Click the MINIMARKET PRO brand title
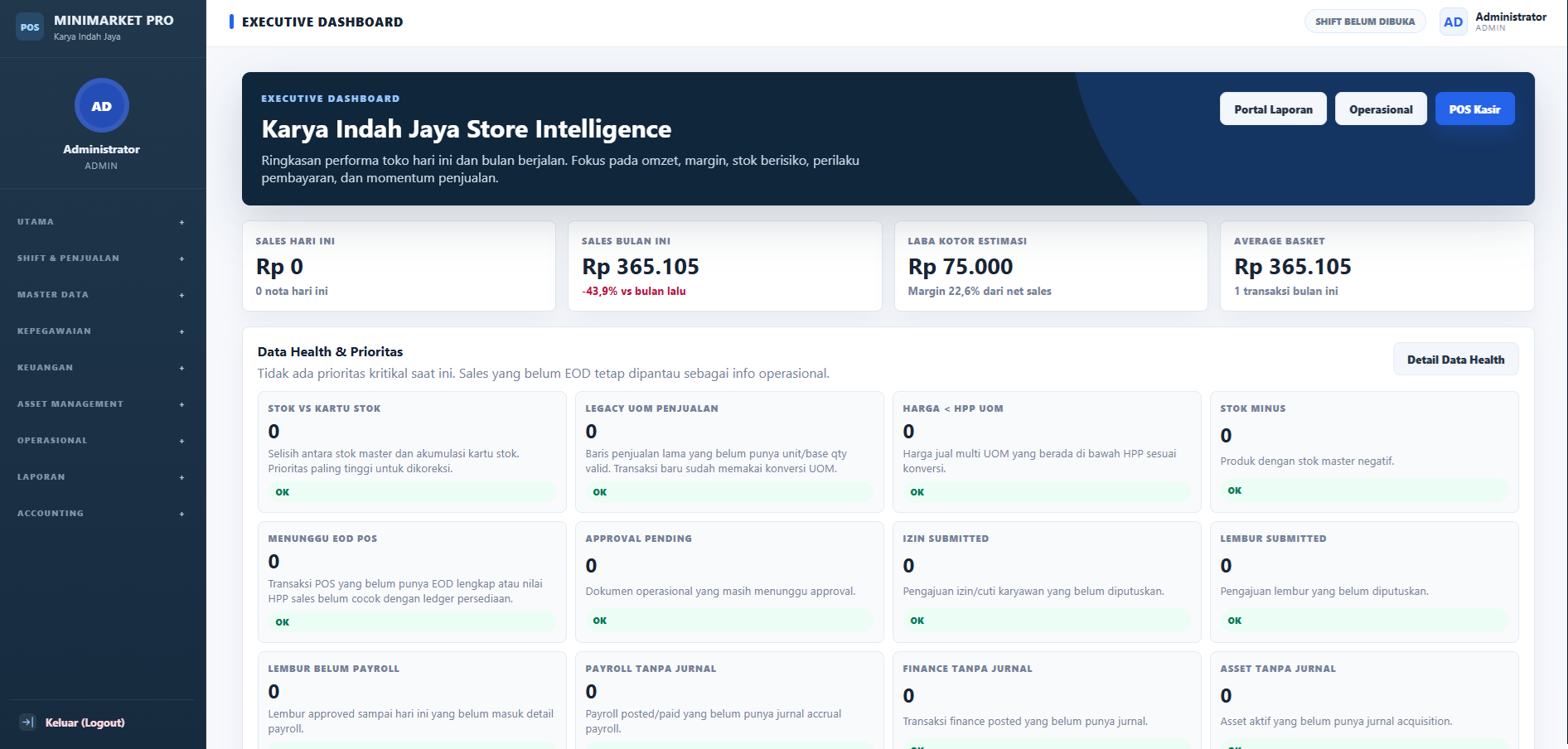 [114, 20]
